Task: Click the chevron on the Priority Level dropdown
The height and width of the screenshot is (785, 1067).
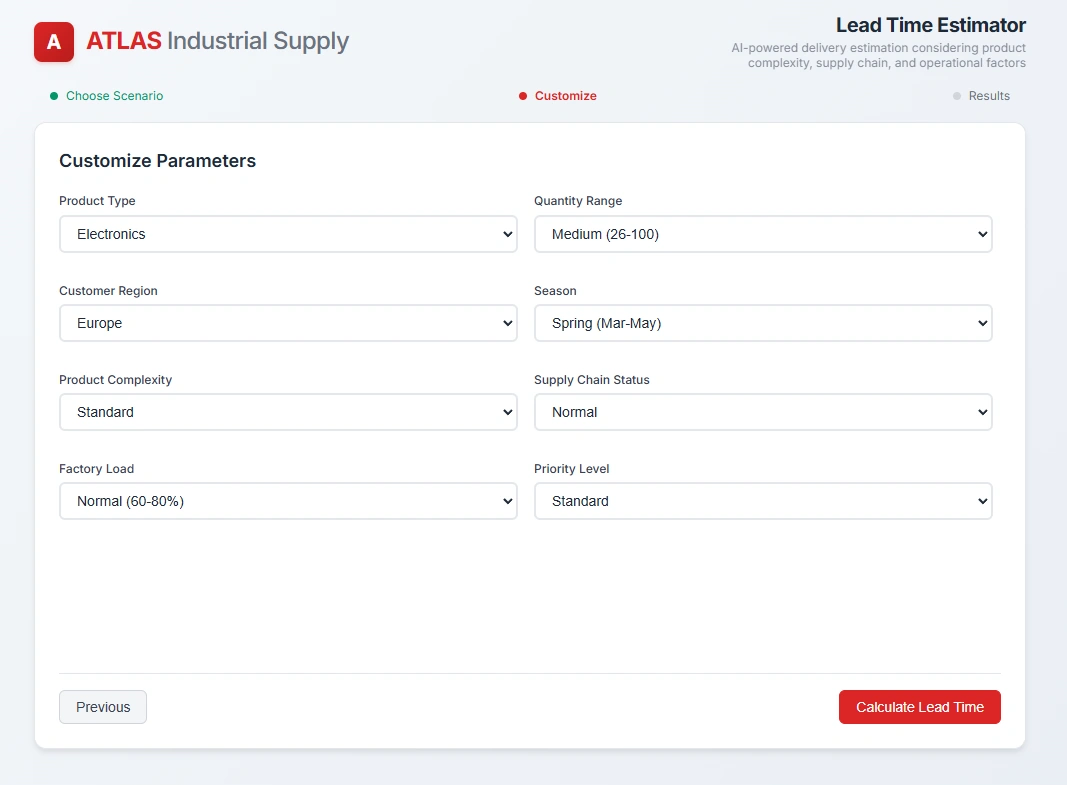Action: (980, 501)
